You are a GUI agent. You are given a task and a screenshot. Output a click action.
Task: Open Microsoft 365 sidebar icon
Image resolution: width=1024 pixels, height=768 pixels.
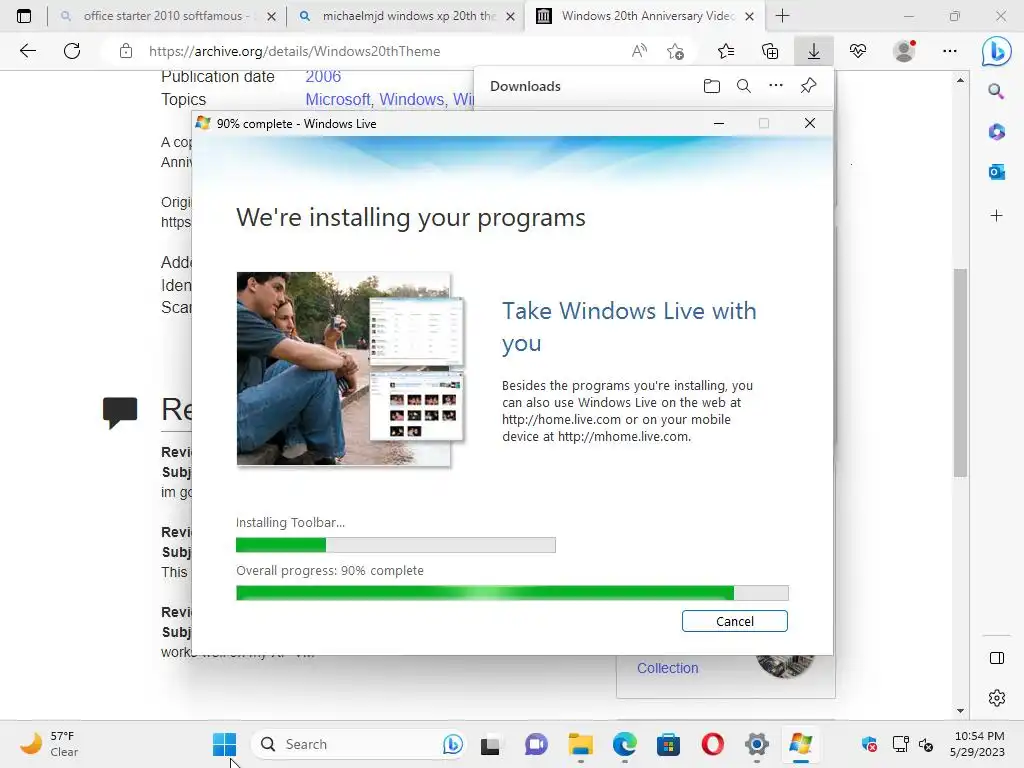(997, 132)
